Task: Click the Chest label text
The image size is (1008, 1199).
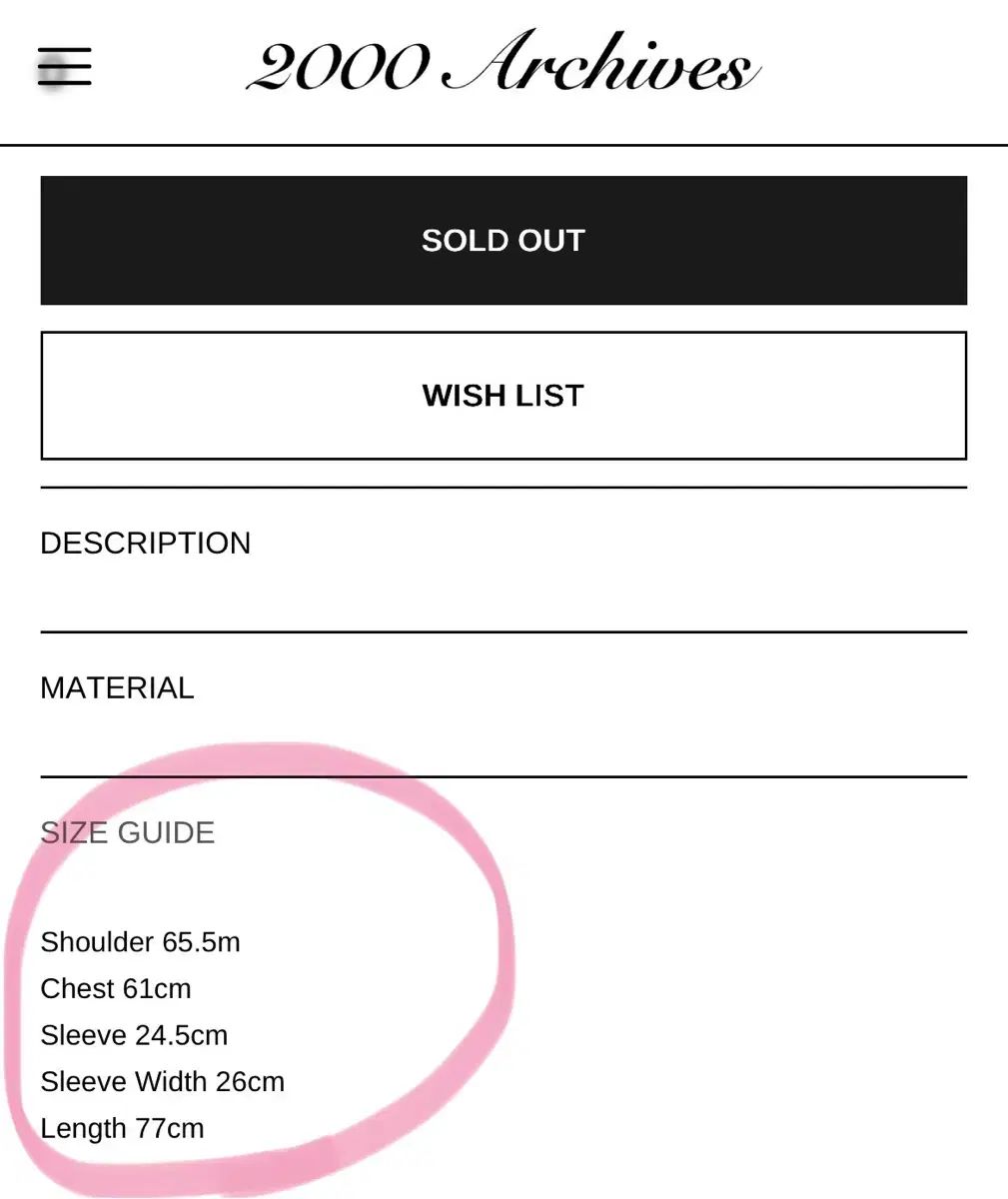Action: tap(77, 989)
